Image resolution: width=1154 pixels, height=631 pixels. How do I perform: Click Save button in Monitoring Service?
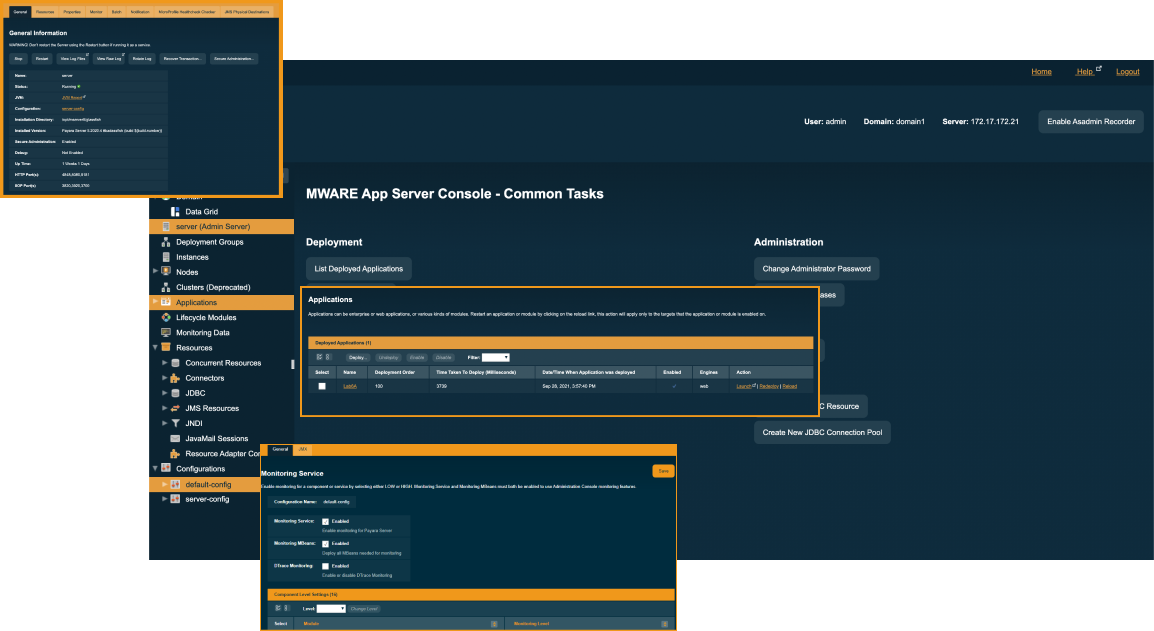click(663, 470)
